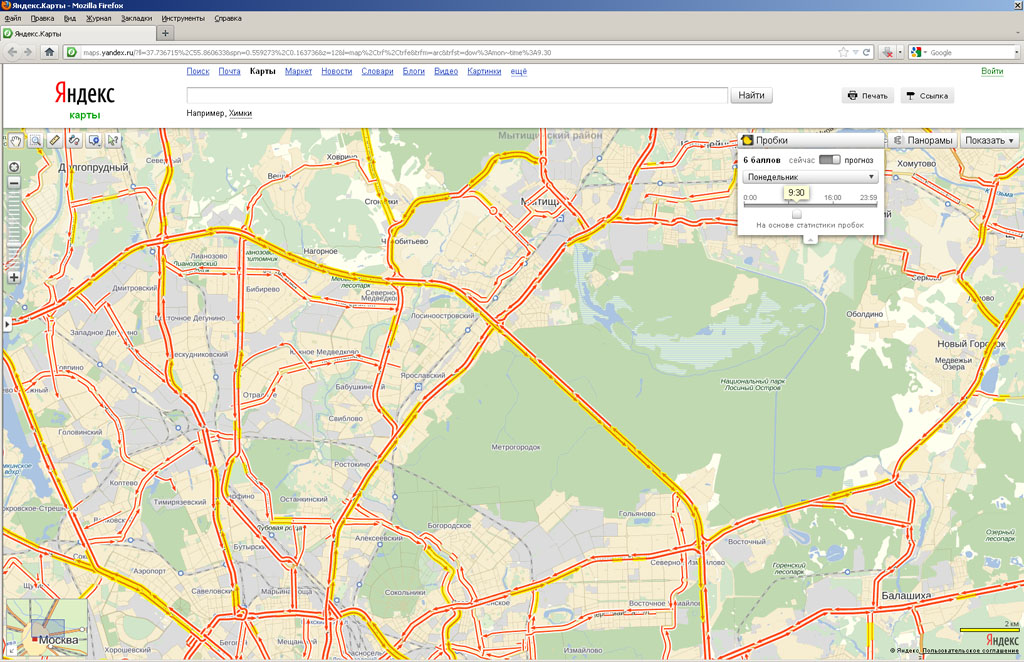Viewport: 1024px width, 662px height.
Task: Select the hand pan tool
Action: click(x=16, y=141)
